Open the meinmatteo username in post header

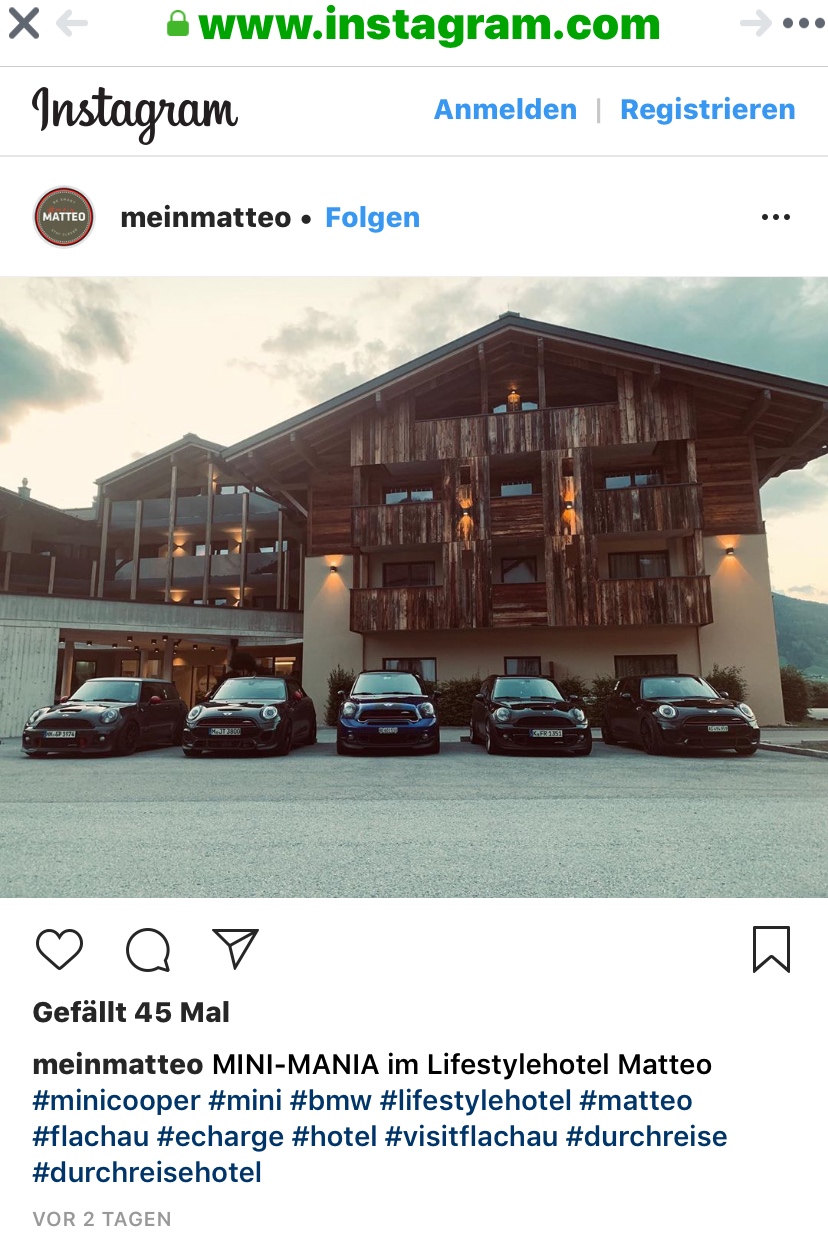point(205,217)
